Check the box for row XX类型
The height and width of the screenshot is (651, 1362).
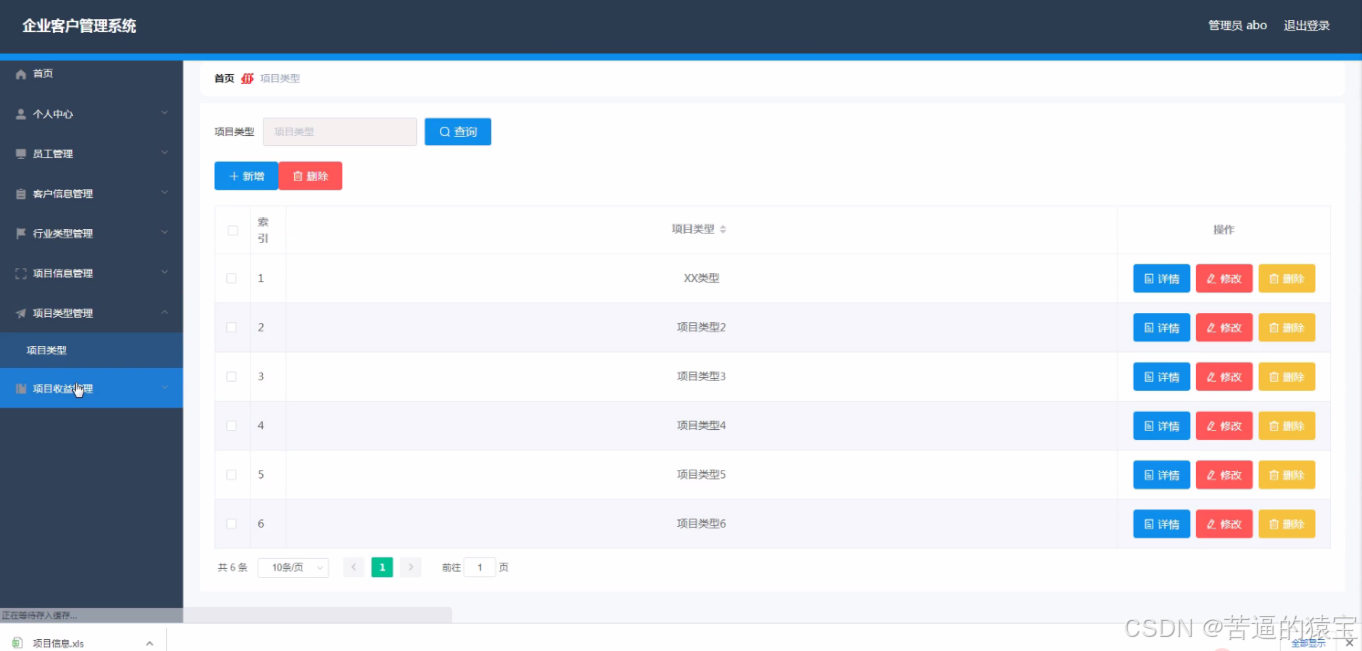tap(232, 278)
